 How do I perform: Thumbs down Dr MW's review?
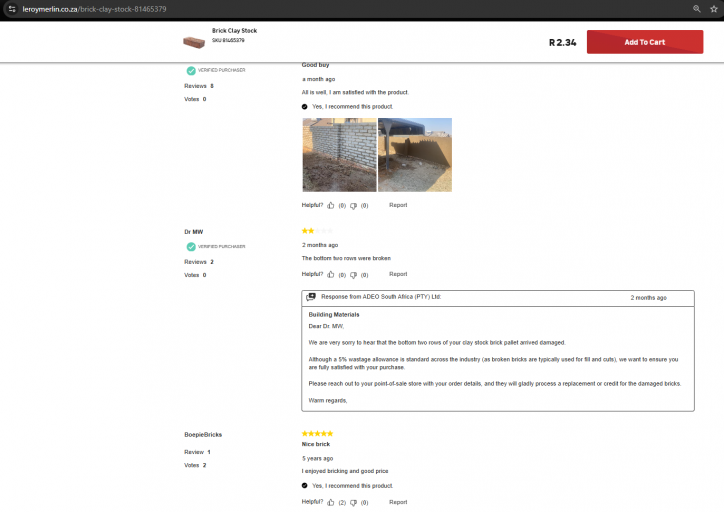[x=353, y=275]
